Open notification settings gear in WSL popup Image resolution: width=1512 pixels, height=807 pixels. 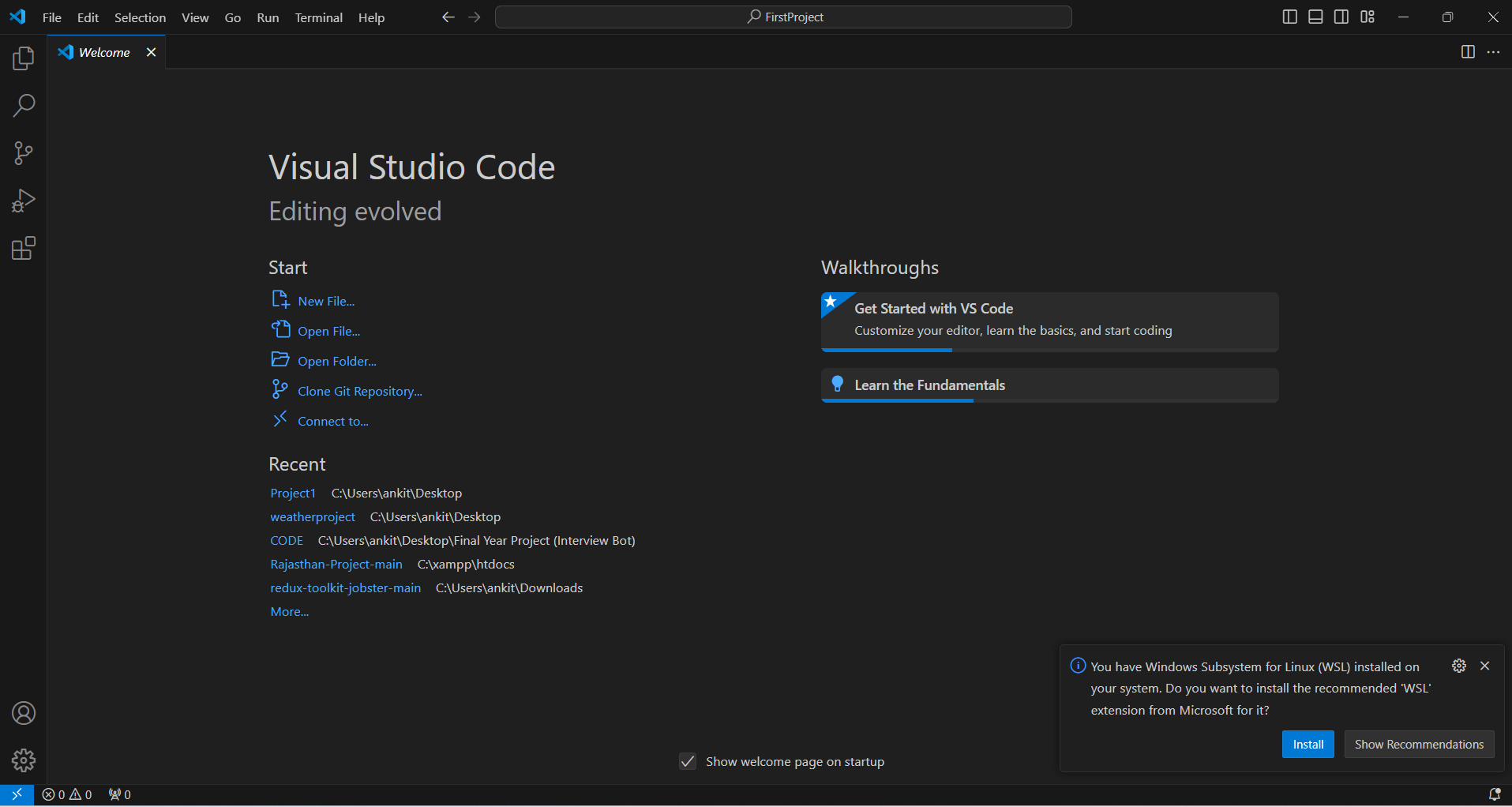[x=1459, y=666]
